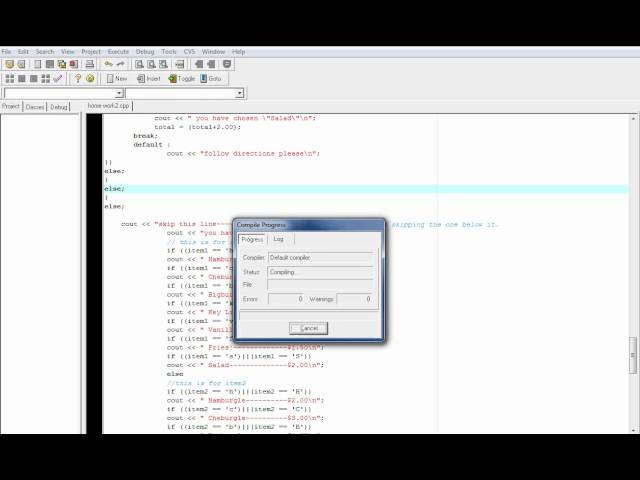640x480 pixels.
Task: Open the Project menu
Action: click(91, 52)
